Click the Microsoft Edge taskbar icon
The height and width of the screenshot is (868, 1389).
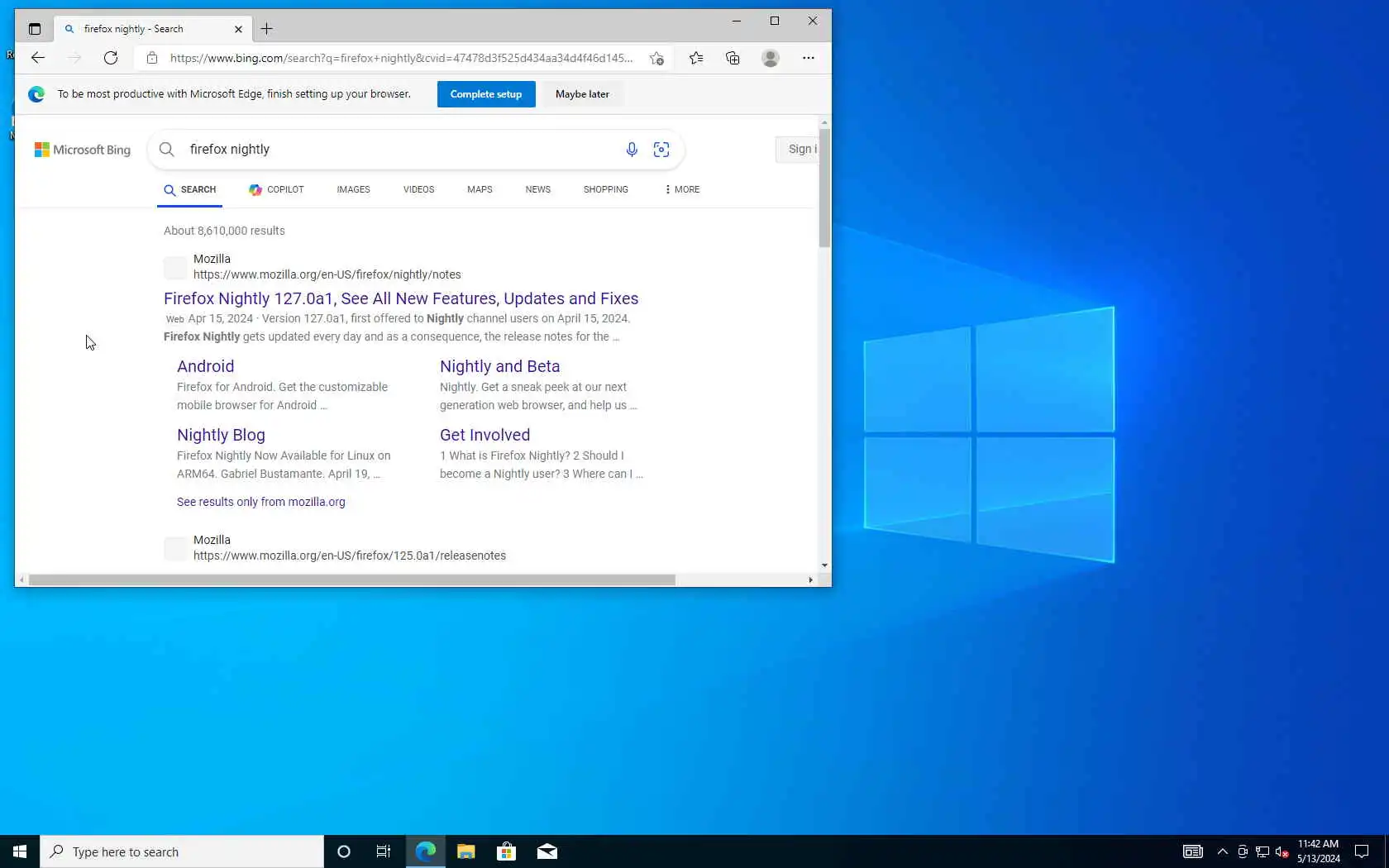coord(426,851)
